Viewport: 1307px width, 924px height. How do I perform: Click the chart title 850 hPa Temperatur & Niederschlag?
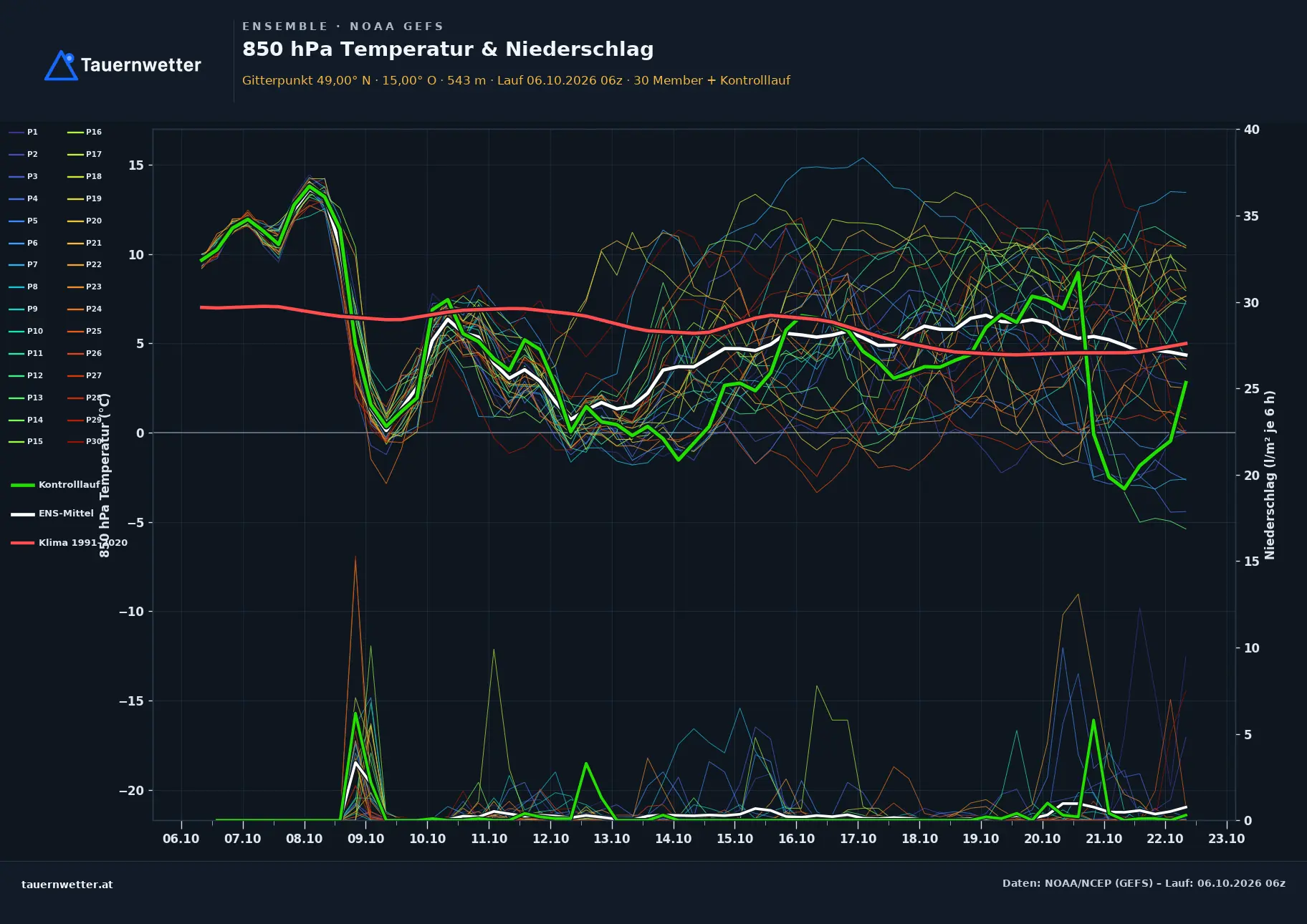click(x=448, y=49)
